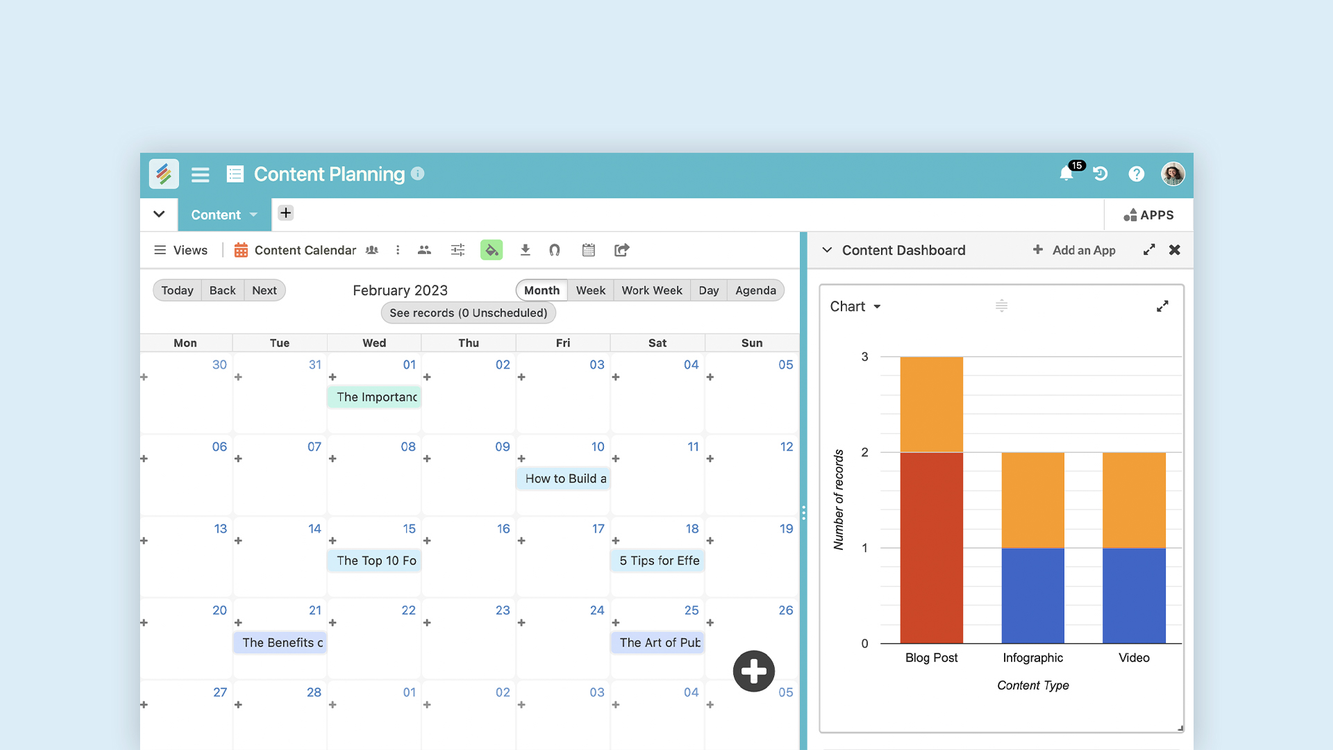
Task: Open the hamburger menu in header
Action: click(x=200, y=174)
